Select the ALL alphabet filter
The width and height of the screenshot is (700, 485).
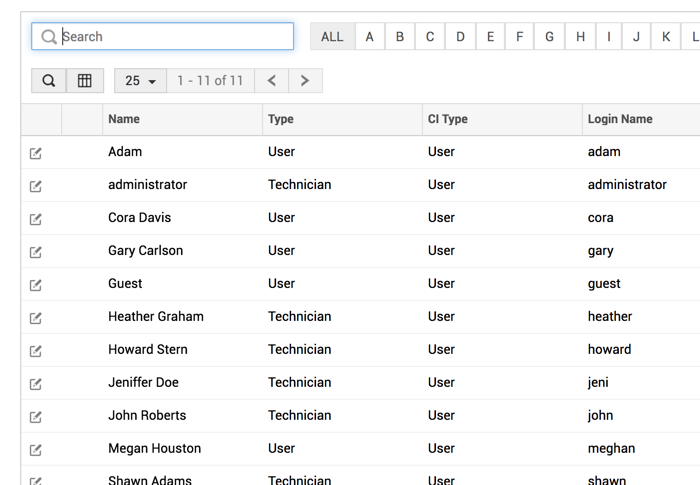[332, 37]
